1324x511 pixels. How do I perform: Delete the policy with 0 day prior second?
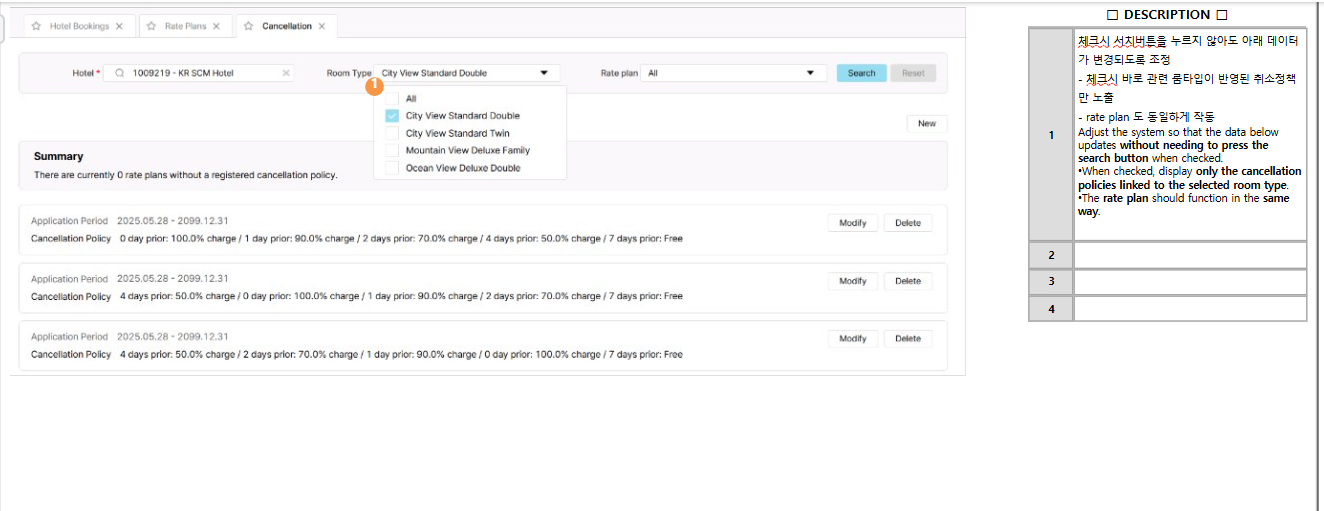coord(908,281)
